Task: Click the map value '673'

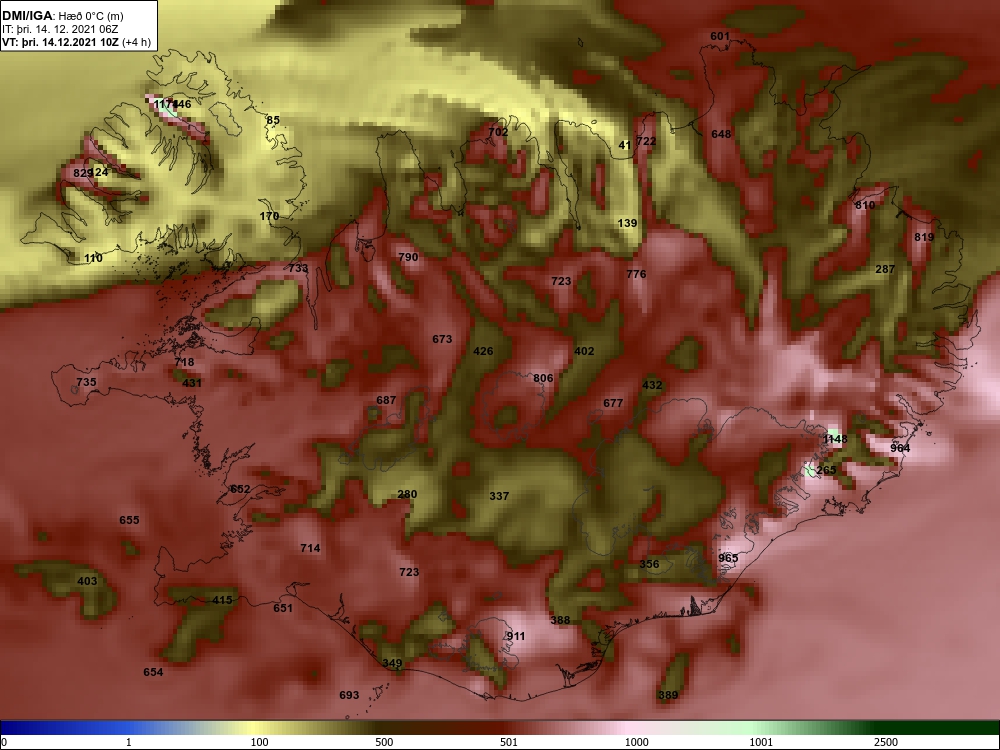Action: (442, 339)
